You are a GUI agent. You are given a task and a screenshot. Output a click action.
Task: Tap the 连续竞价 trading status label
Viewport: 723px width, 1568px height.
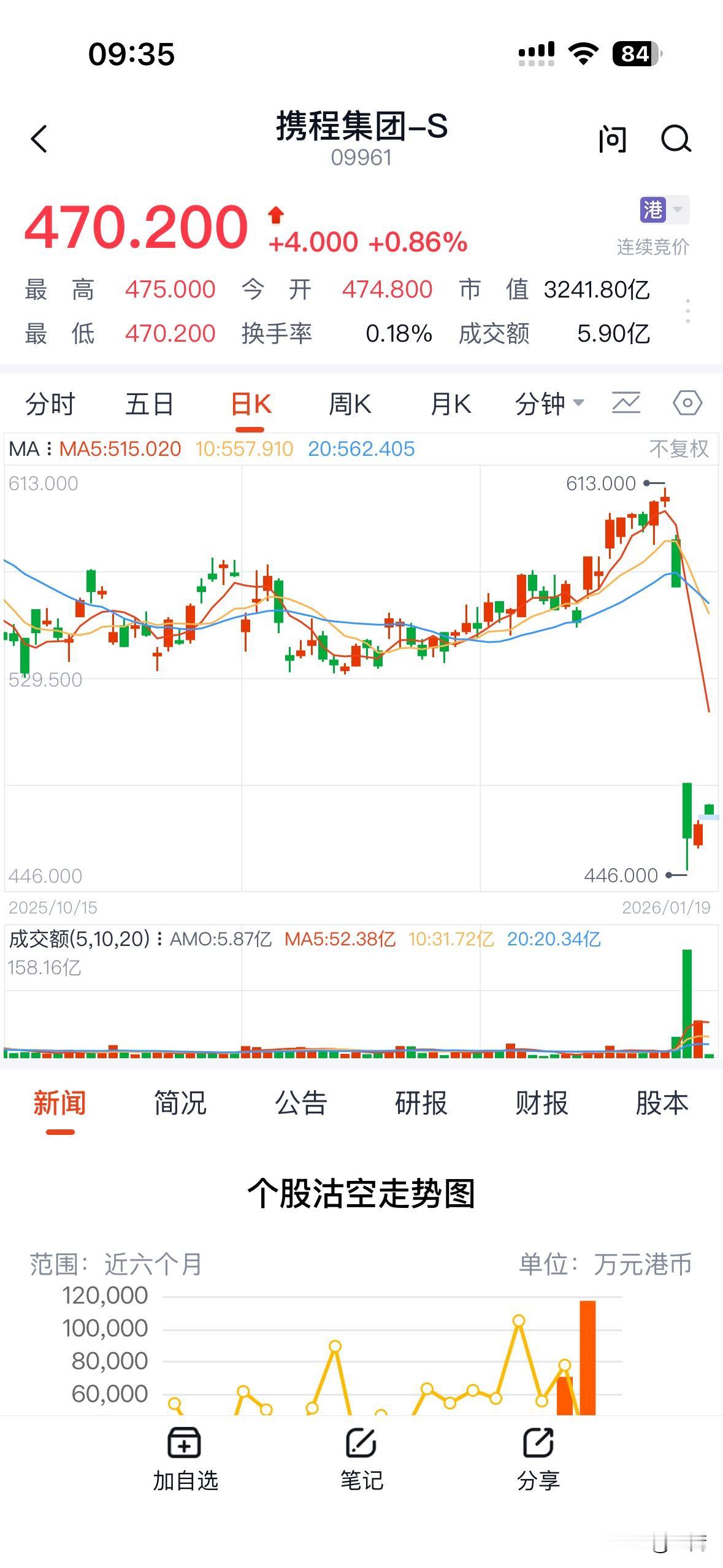(x=652, y=247)
